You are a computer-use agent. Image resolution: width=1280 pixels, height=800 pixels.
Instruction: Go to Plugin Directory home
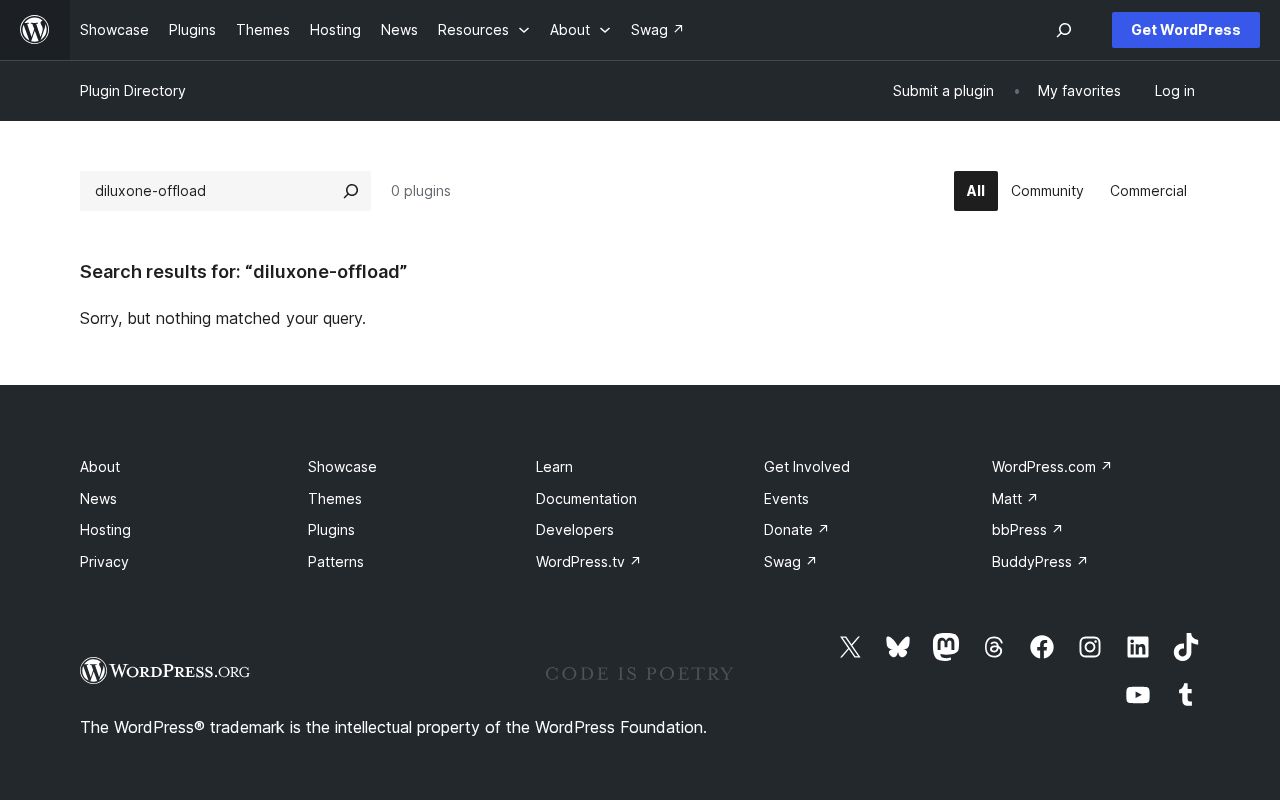(133, 91)
